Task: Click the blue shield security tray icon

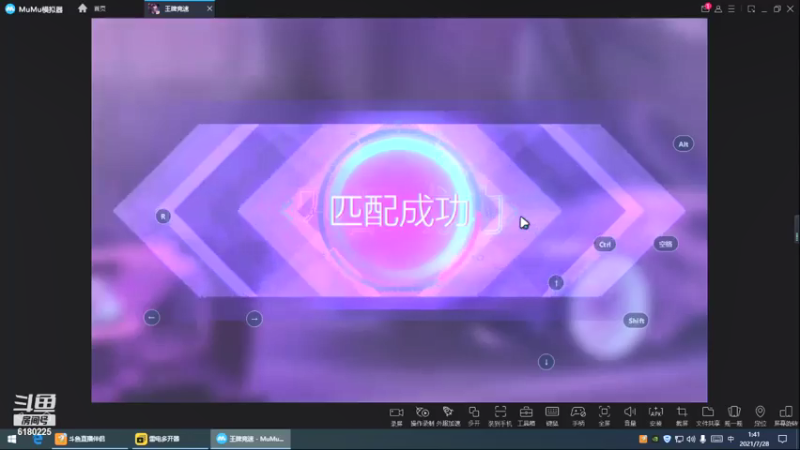Action: [x=667, y=439]
